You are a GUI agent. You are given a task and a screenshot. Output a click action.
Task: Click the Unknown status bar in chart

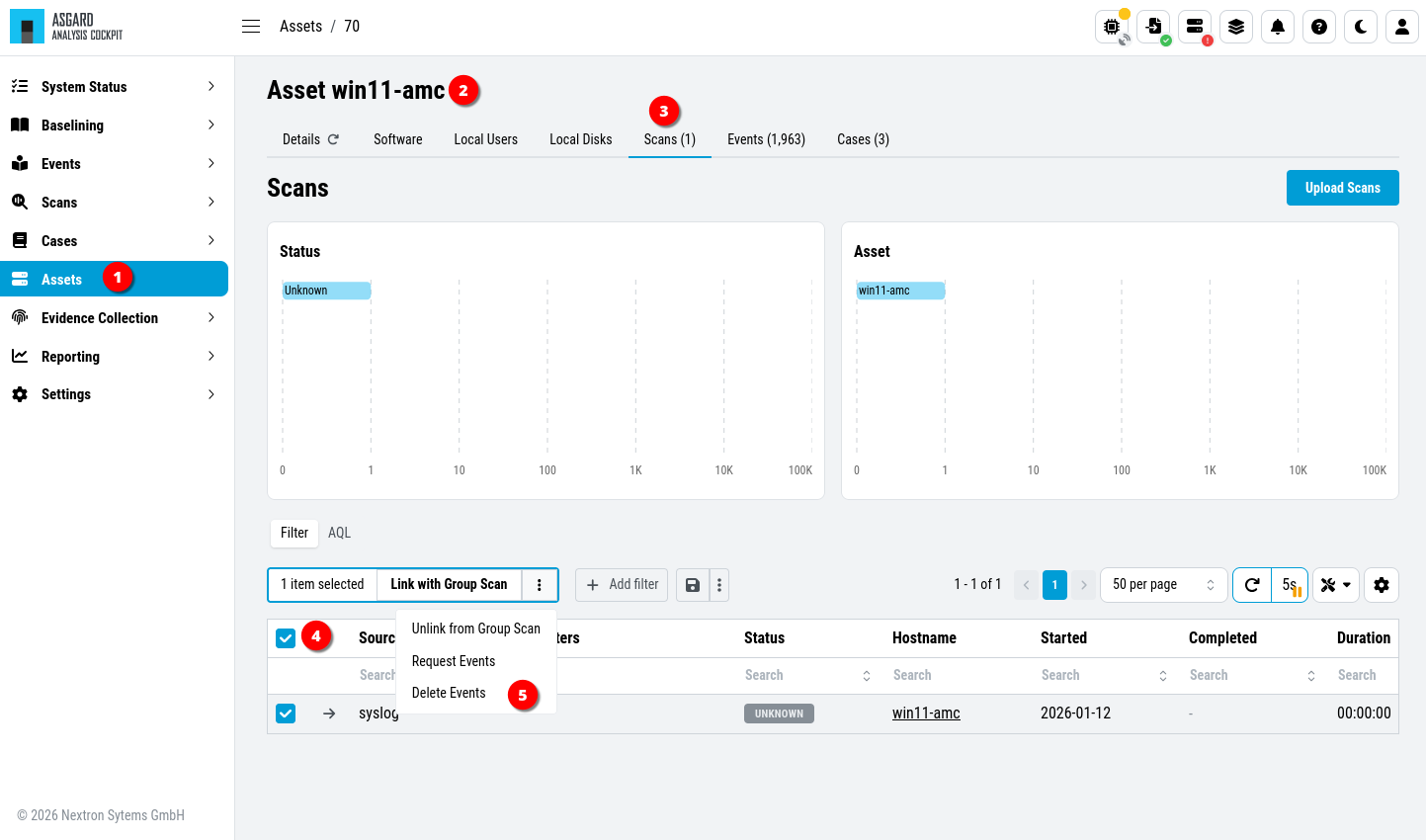[326, 291]
